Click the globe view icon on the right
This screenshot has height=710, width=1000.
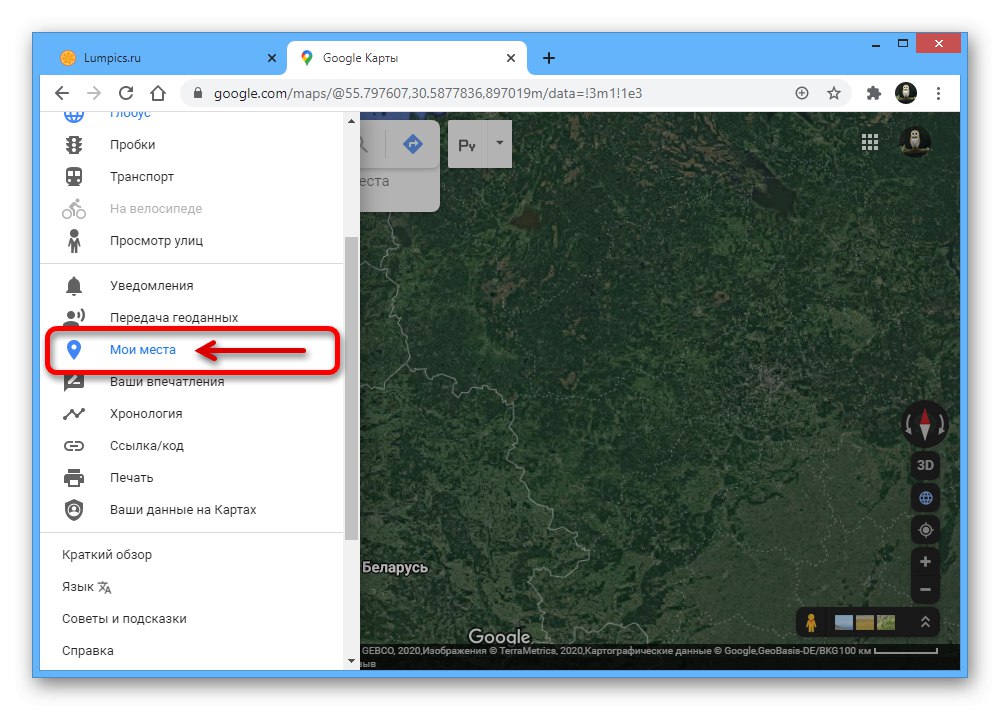(x=924, y=497)
